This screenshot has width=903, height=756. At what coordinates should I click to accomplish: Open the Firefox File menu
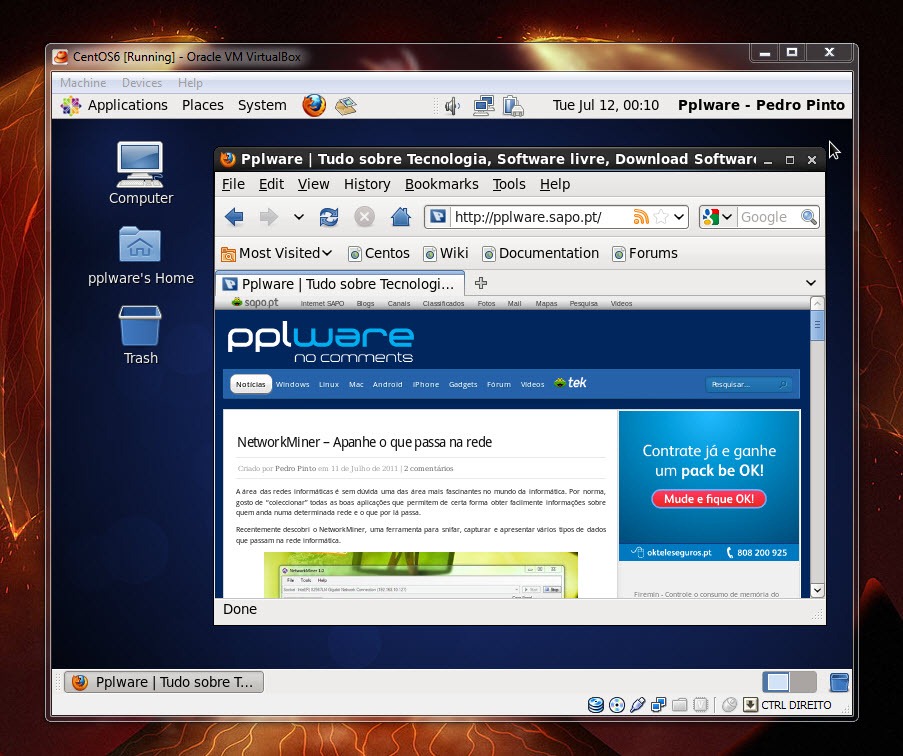(233, 184)
